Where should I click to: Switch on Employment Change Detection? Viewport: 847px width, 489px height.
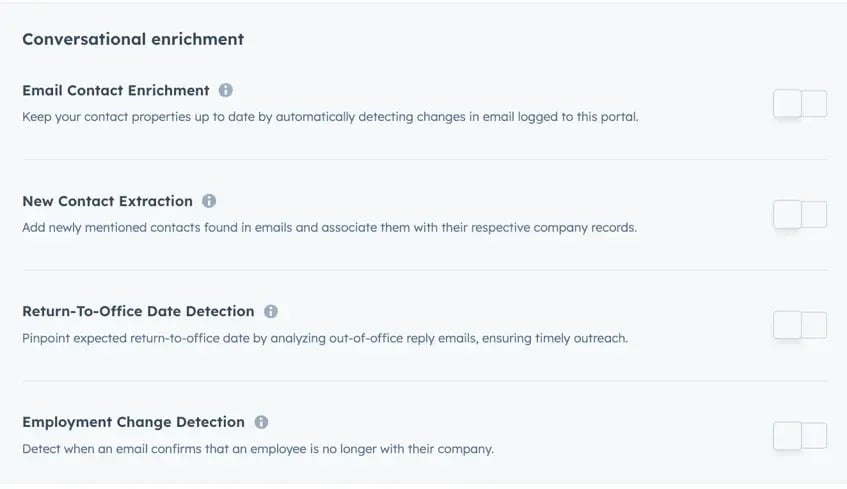click(x=799, y=435)
